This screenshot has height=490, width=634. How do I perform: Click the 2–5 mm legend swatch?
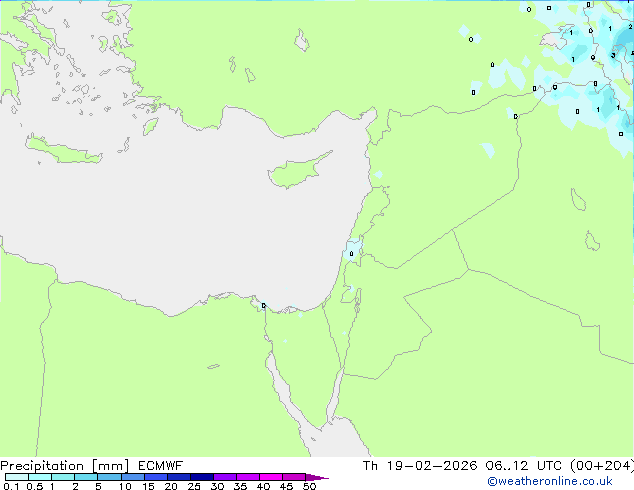[x=86, y=477]
